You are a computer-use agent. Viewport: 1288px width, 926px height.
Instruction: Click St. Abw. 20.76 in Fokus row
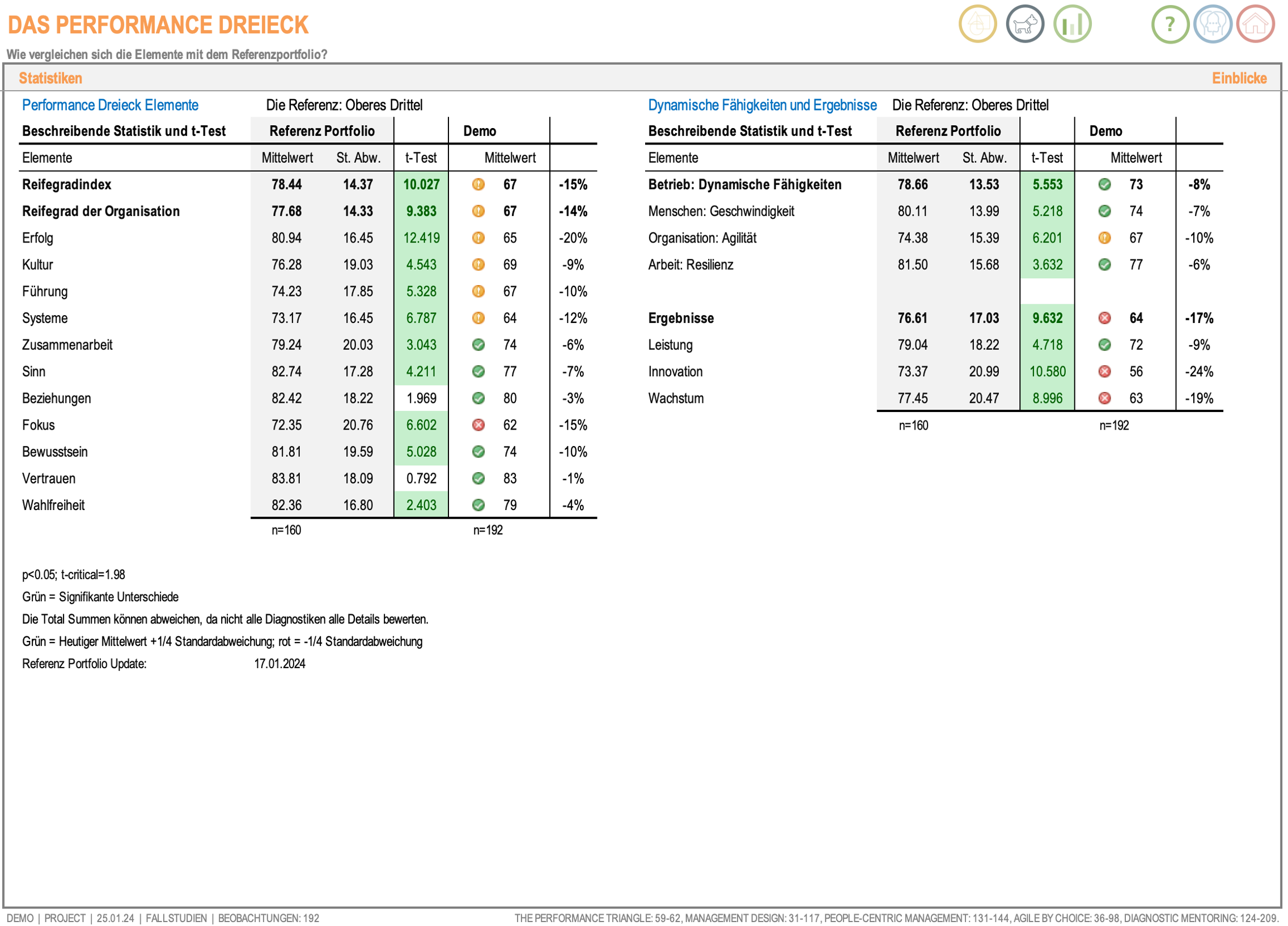click(x=358, y=424)
